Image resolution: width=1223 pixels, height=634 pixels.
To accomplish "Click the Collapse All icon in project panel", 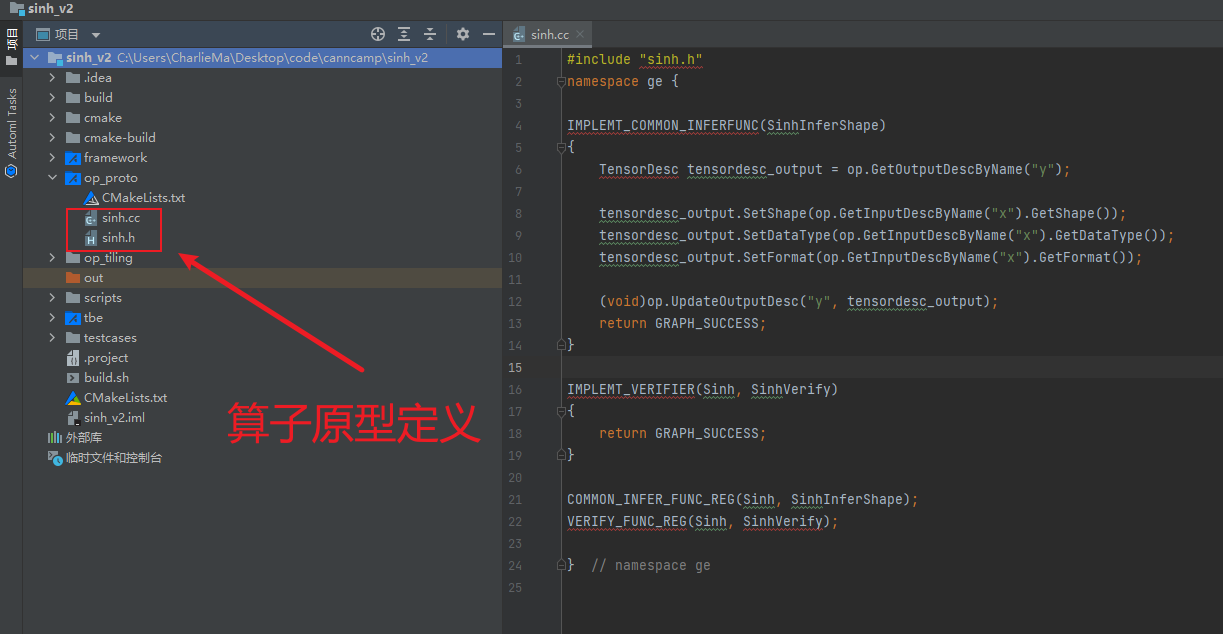I will click(430, 34).
